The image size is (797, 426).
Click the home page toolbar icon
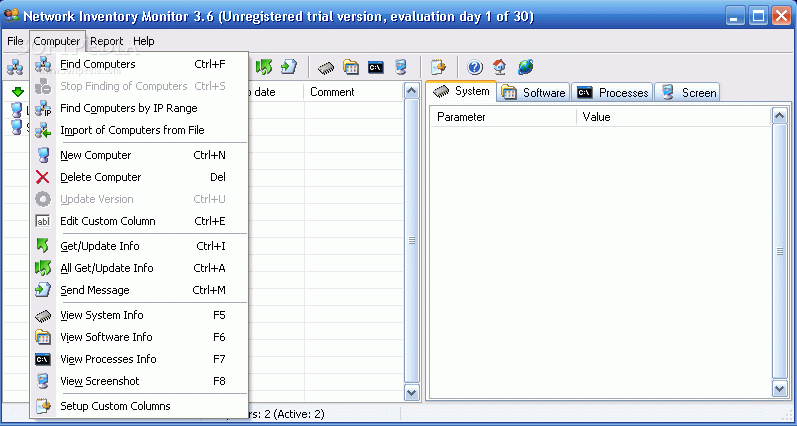pos(500,67)
